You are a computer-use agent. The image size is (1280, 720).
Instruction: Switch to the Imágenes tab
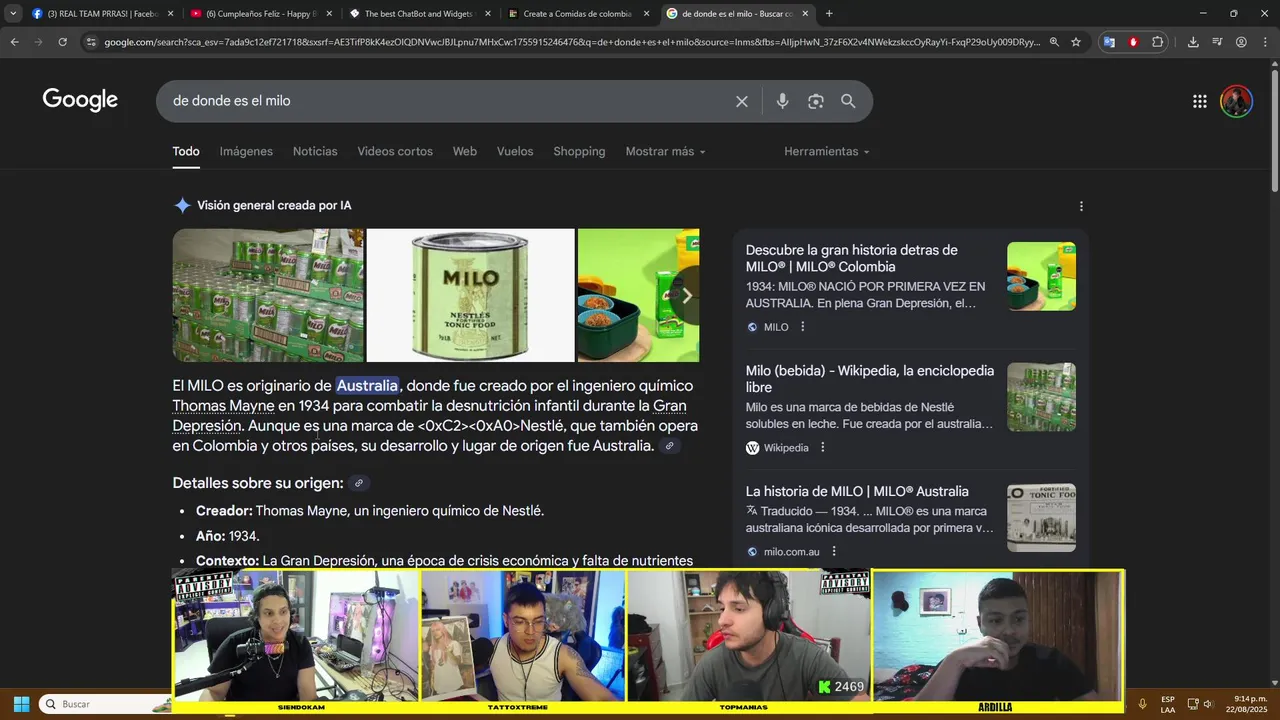click(246, 151)
